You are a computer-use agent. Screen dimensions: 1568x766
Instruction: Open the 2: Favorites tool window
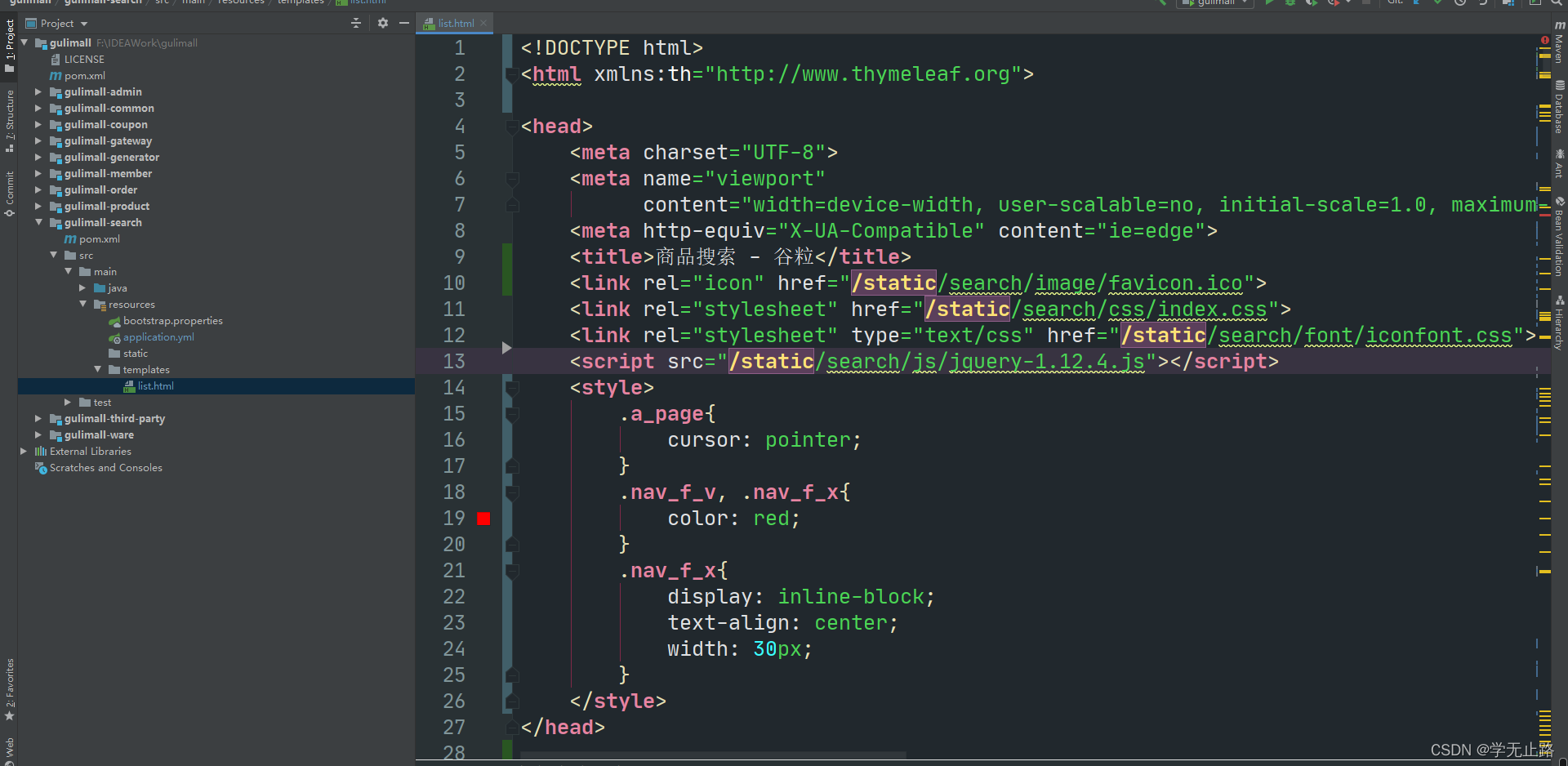[10, 690]
